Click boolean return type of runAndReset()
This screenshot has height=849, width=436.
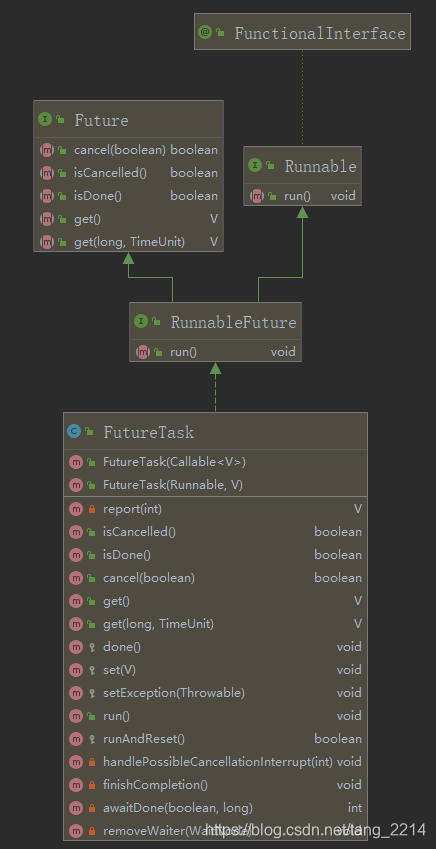338,739
